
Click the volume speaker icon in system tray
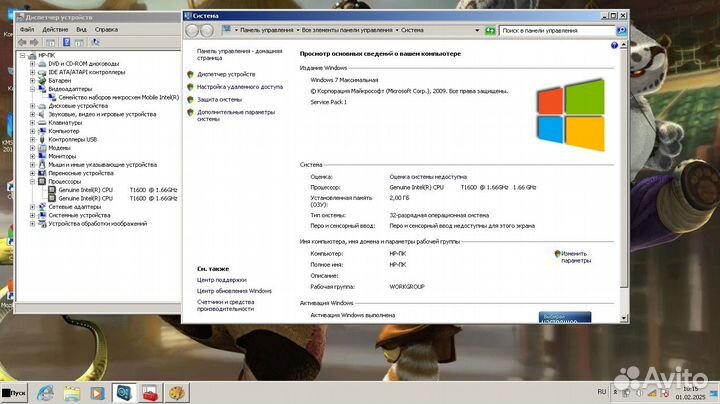(639, 393)
